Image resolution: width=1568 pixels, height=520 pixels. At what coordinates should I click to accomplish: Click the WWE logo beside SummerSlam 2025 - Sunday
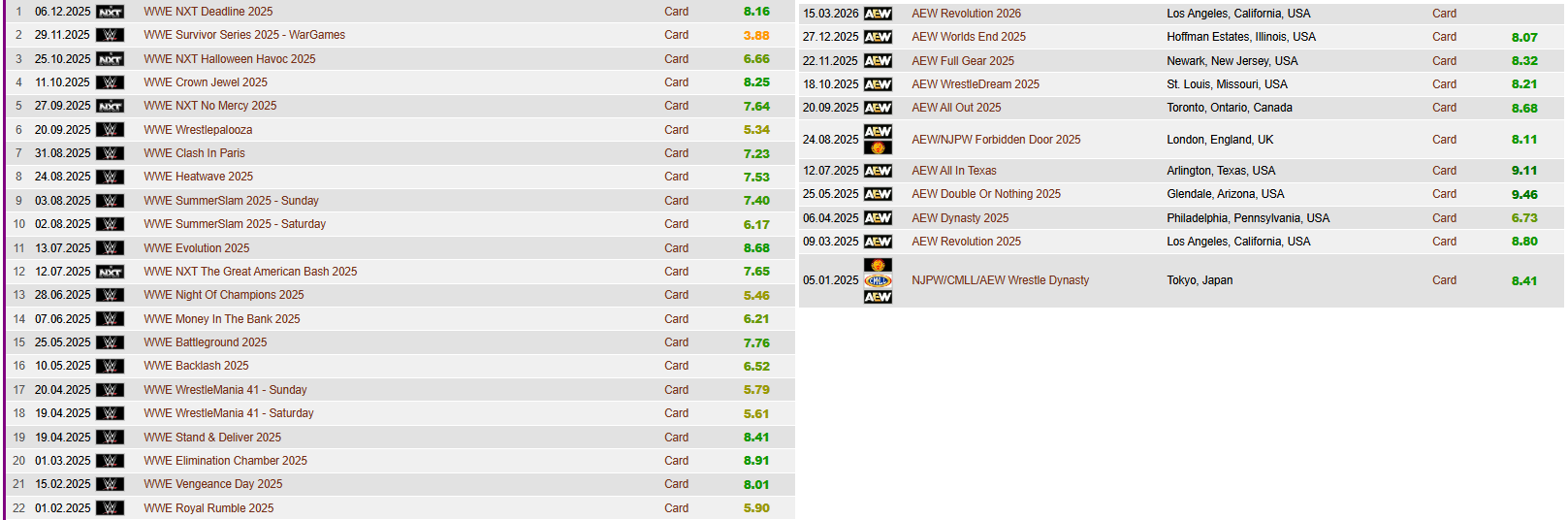111,201
